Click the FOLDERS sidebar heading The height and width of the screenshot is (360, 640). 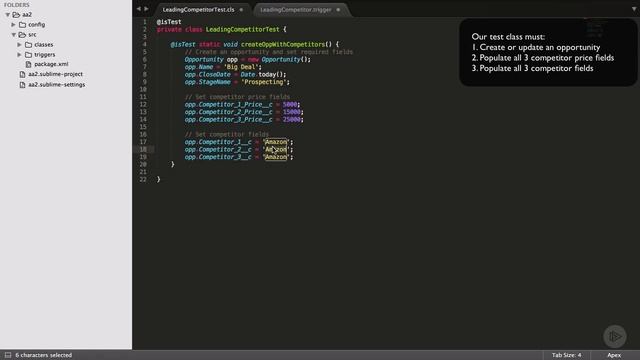pos(17,5)
